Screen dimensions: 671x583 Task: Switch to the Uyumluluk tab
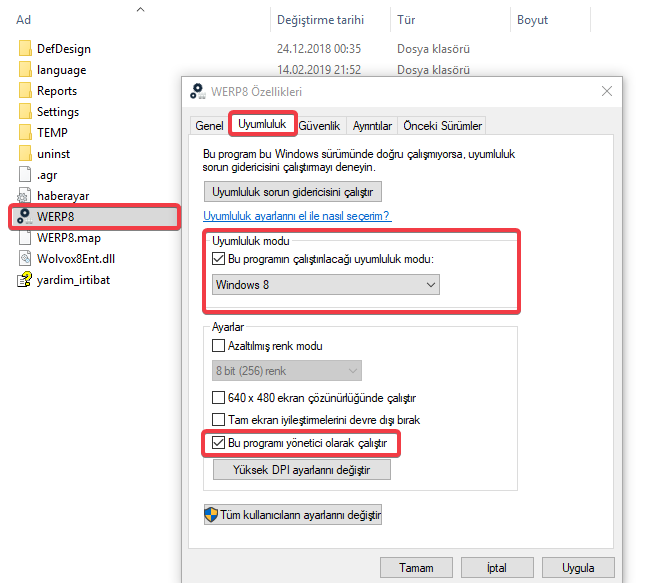point(262,124)
